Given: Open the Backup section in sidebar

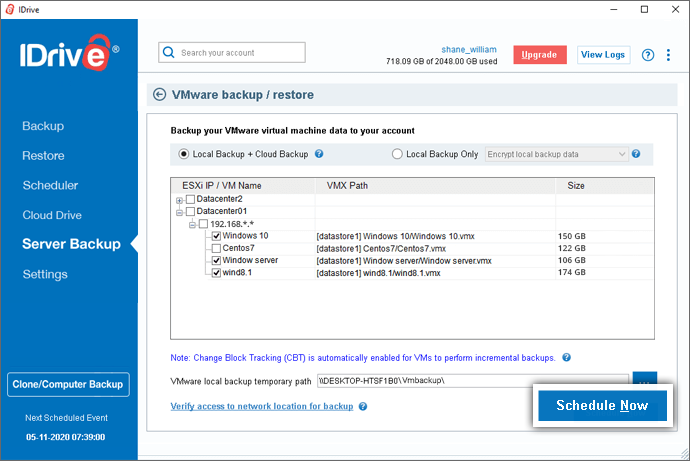Looking at the screenshot, I should tap(43, 126).
